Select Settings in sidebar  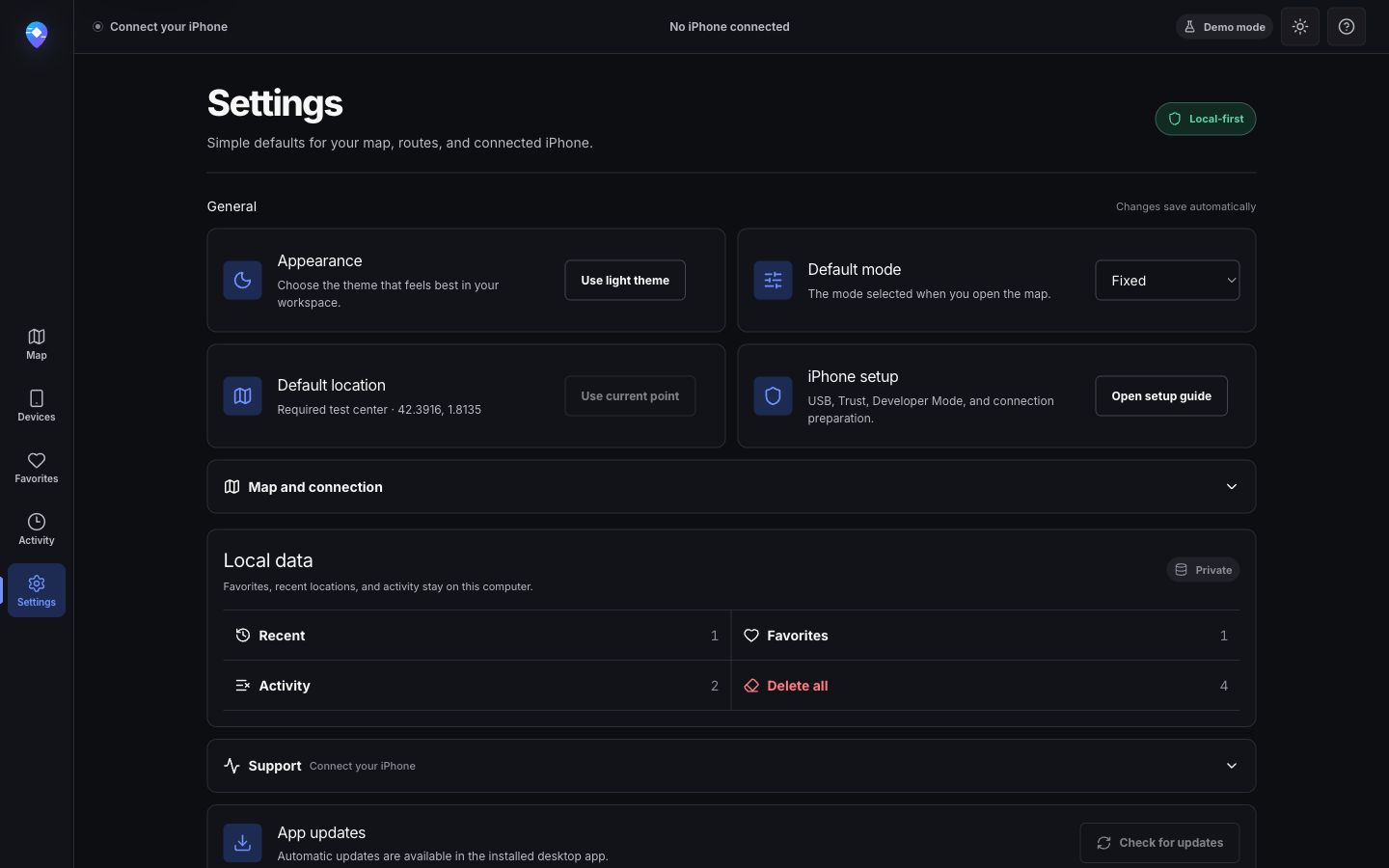tap(37, 590)
